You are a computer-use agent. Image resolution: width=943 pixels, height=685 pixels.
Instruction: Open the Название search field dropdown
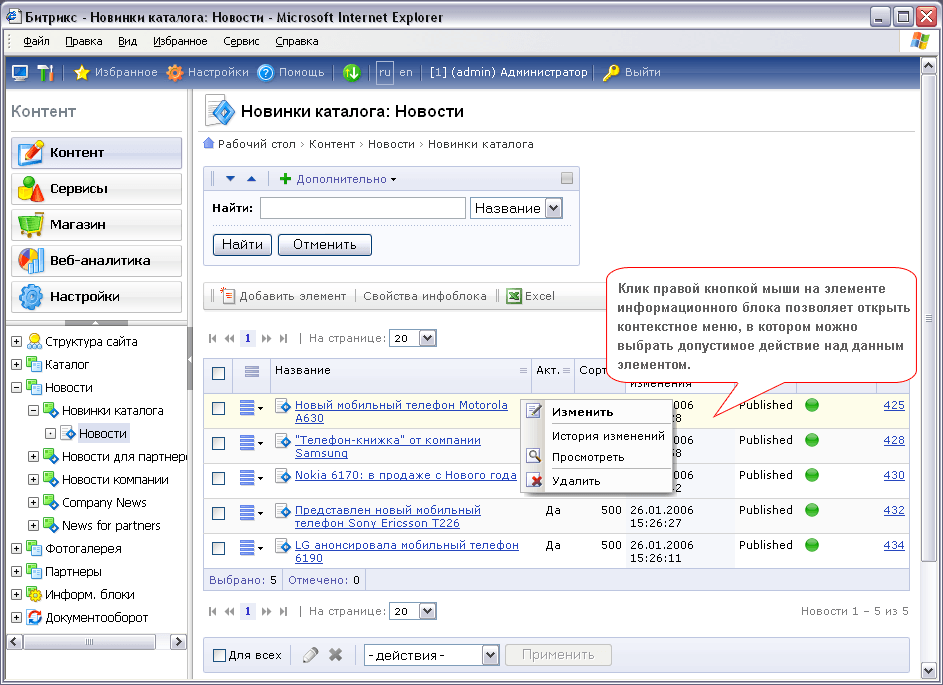(x=516, y=208)
